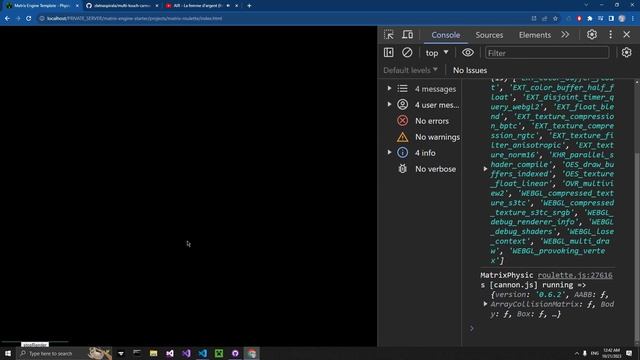This screenshot has height=360, width=640.
Task: Open Visual Studio Code from taskbar
Action: [x=202, y=353]
